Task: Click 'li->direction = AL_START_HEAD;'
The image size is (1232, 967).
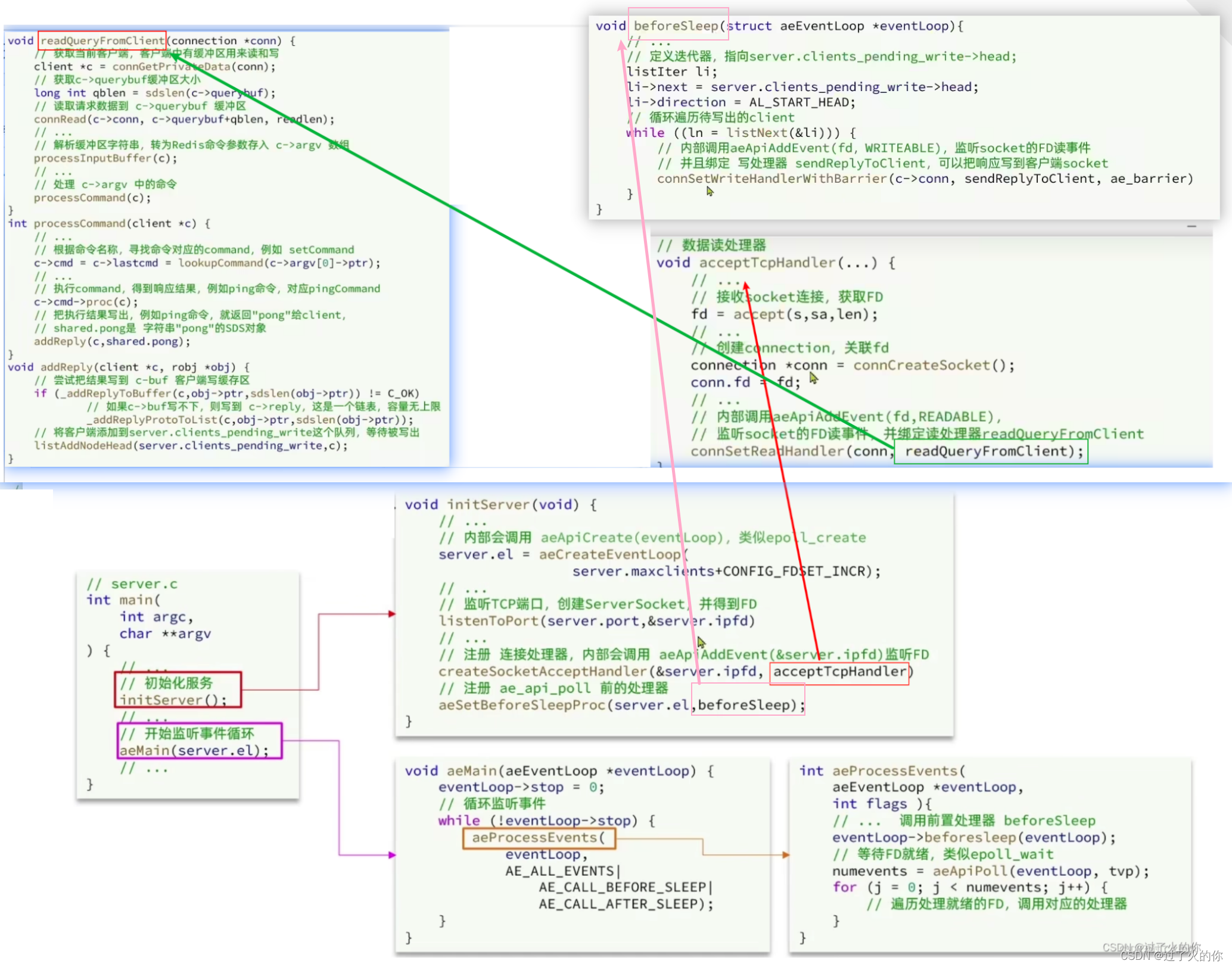Action: (x=741, y=102)
